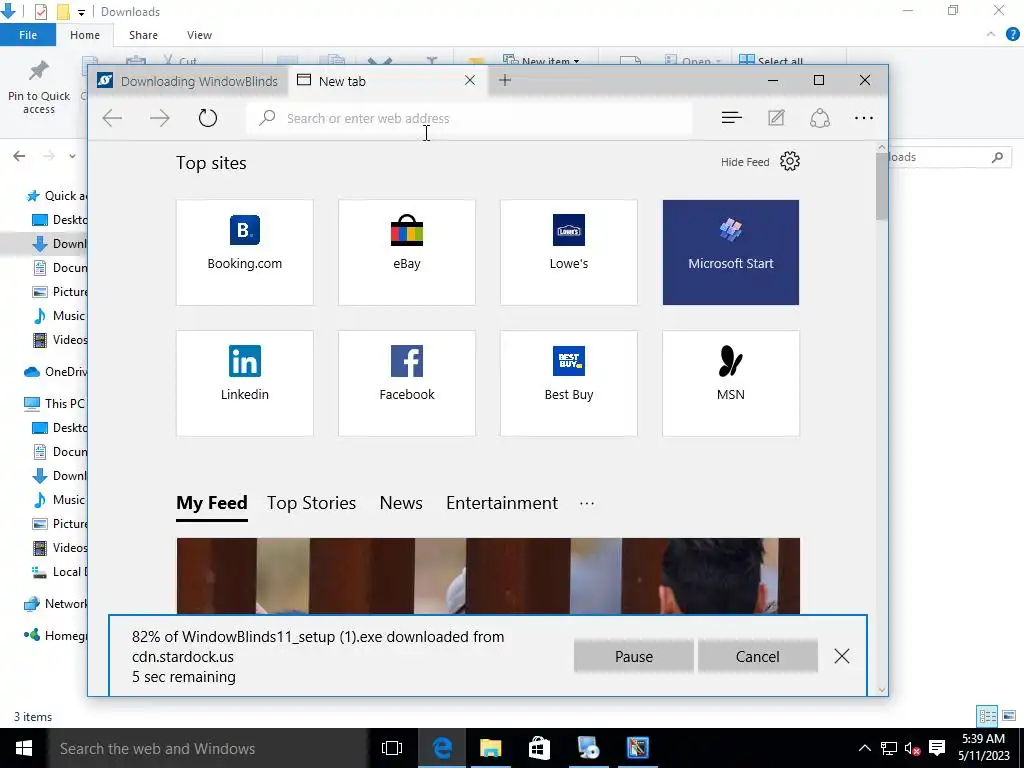
Task: Click search icon in Explorer search box
Action: click(x=997, y=157)
